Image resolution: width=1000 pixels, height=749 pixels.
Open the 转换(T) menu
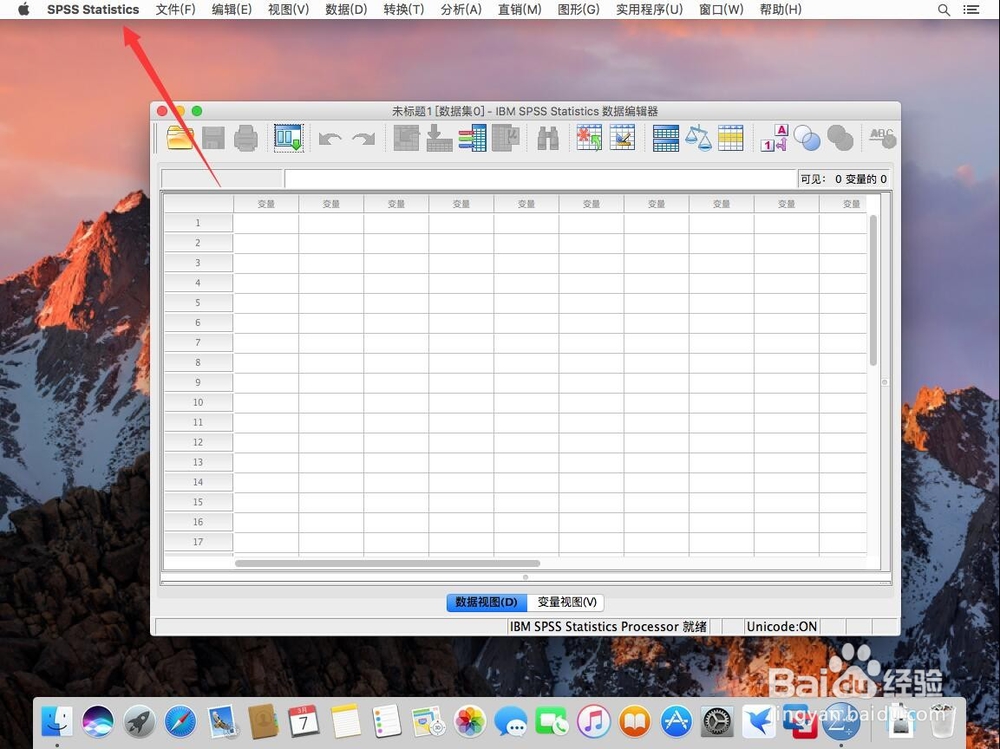[x=404, y=10]
